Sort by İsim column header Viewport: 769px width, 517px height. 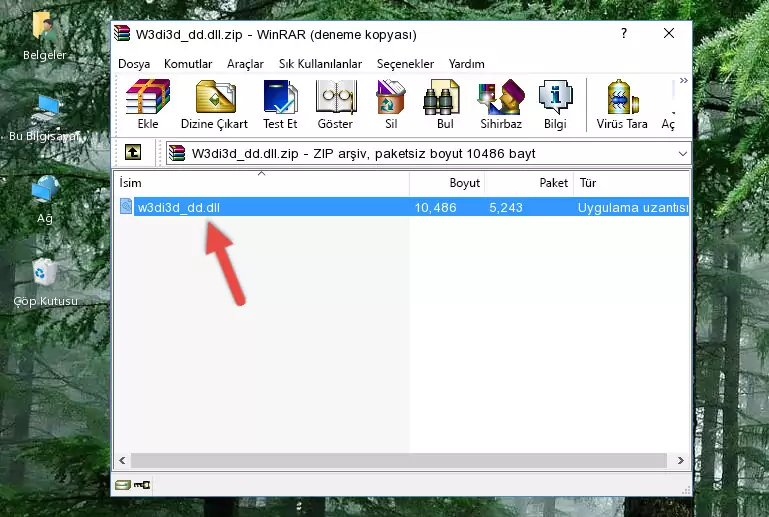pos(262,182)
